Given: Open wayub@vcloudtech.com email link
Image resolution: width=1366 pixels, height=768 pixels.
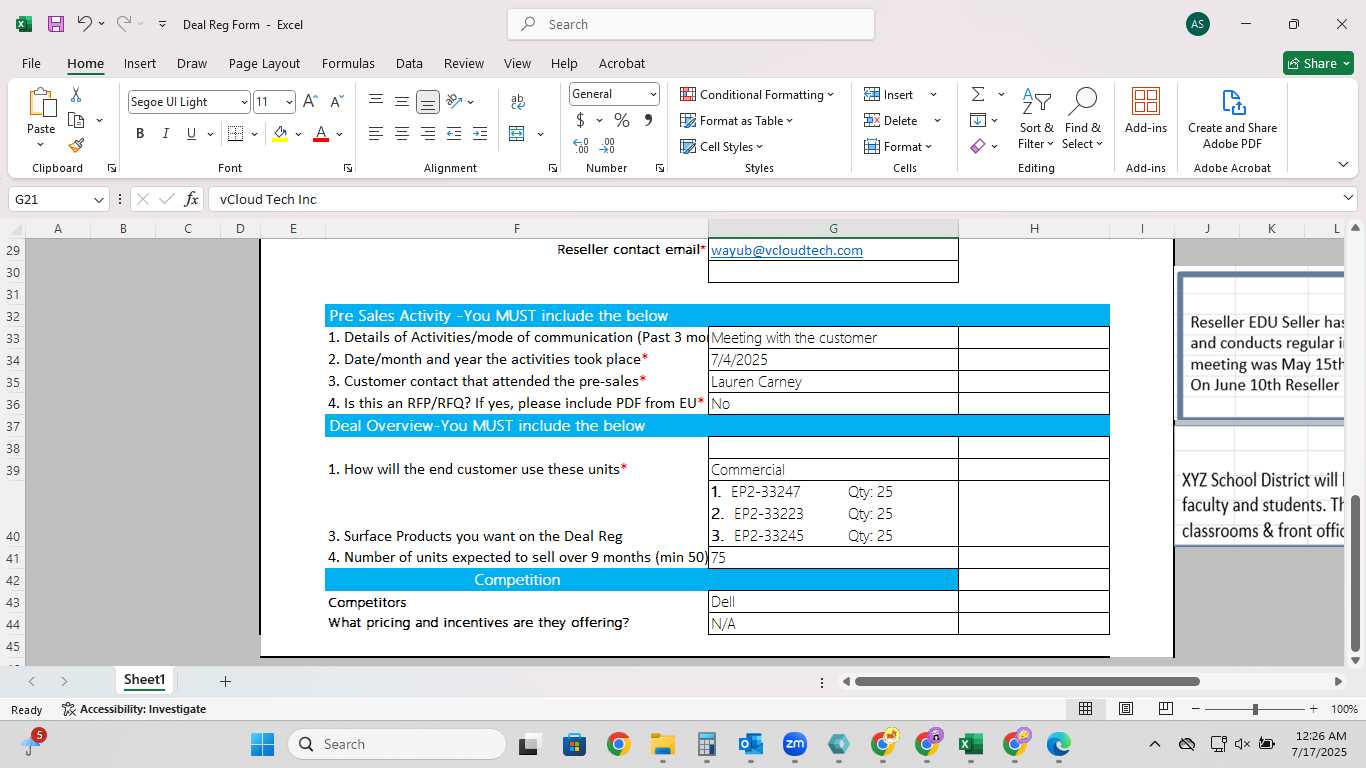Looking at the screenshot, I should pos(787,250).
